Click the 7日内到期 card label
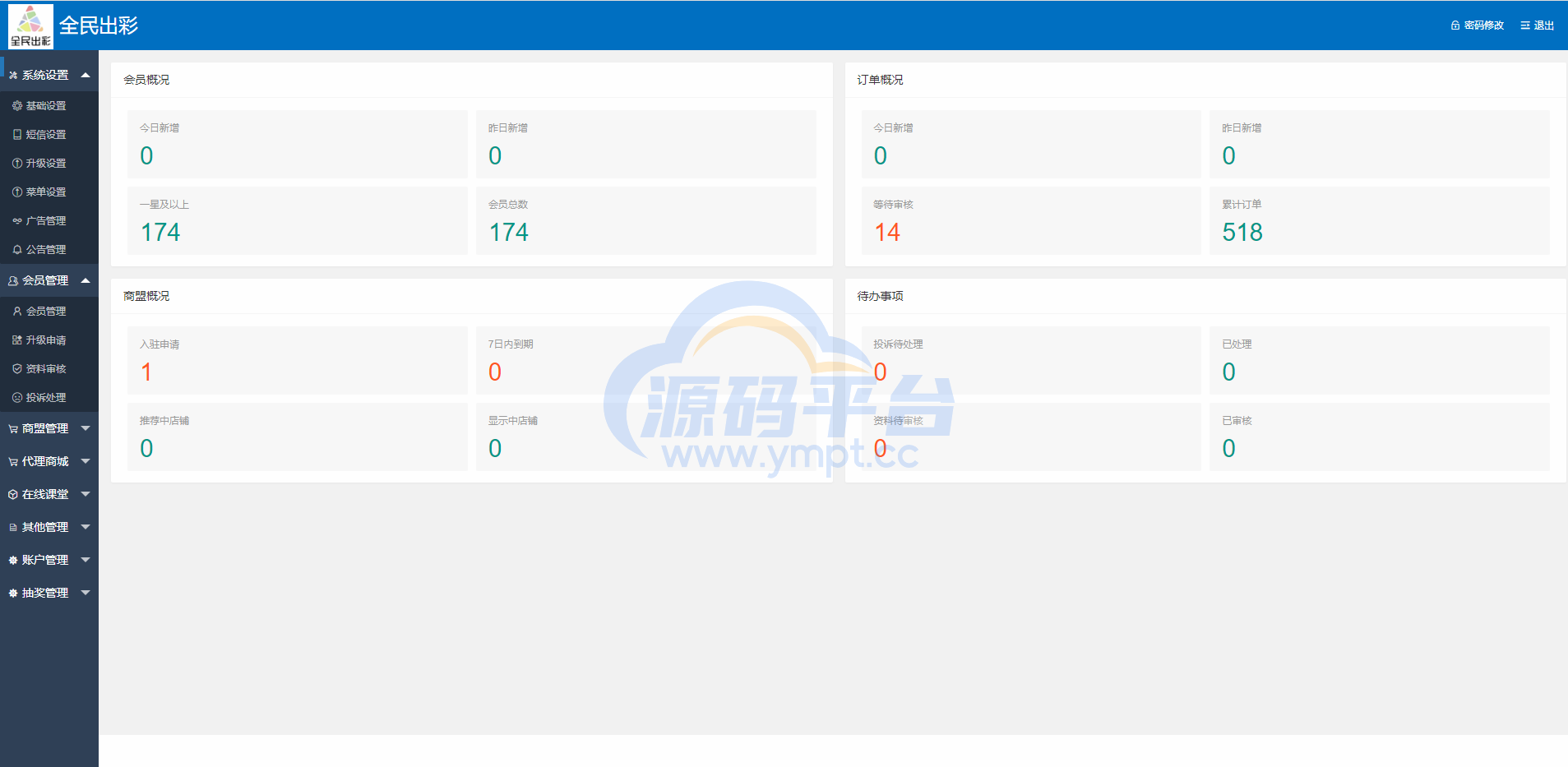Screen dimensions: 1568x767 [x=511, y=344]
